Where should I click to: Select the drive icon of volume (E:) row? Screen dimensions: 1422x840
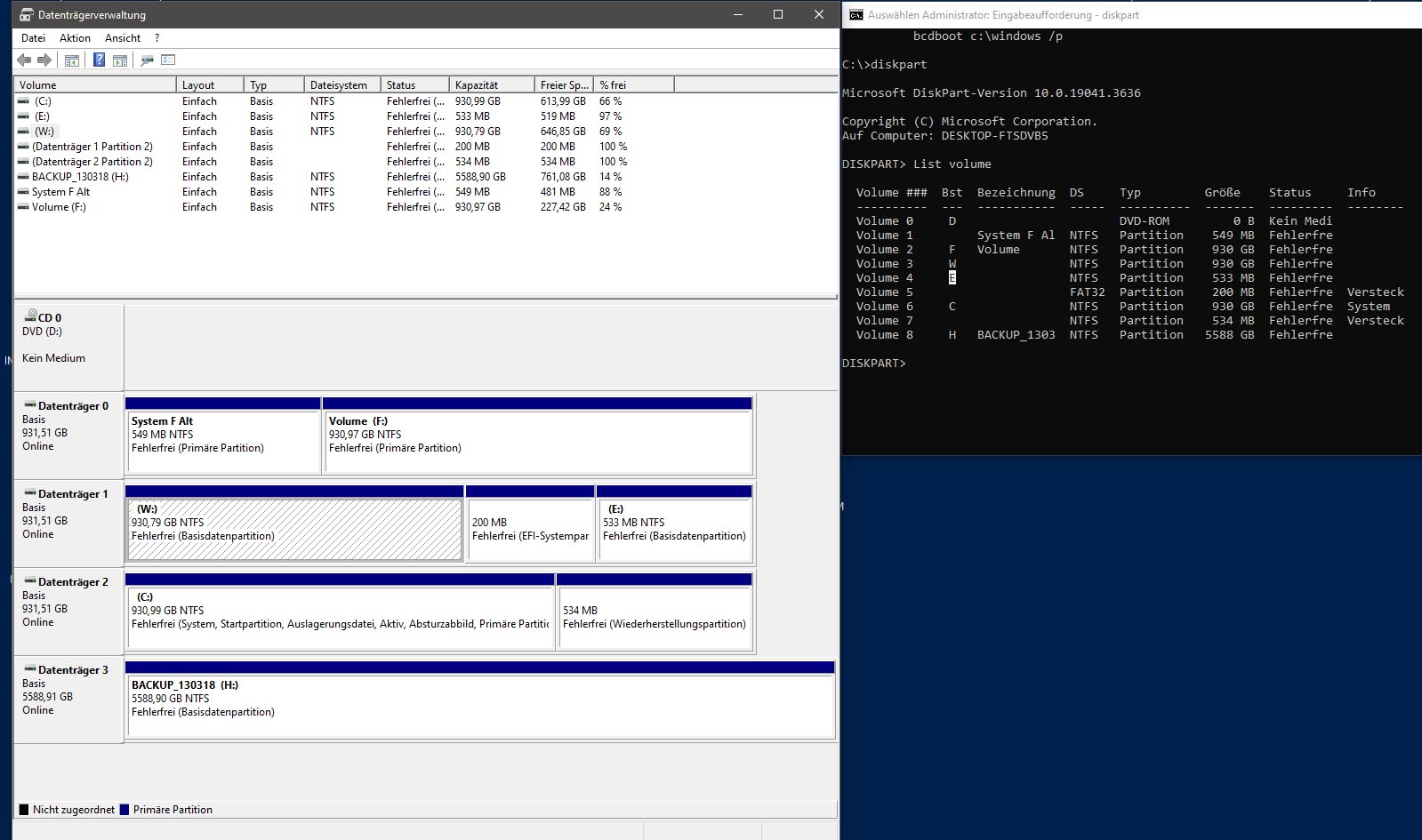[23, 116]
